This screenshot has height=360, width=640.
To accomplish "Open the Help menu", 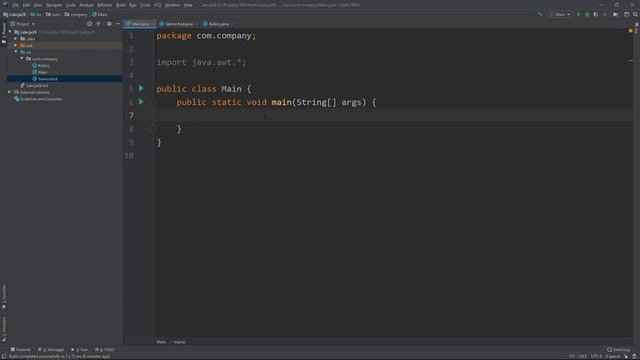I will point(188,5).
